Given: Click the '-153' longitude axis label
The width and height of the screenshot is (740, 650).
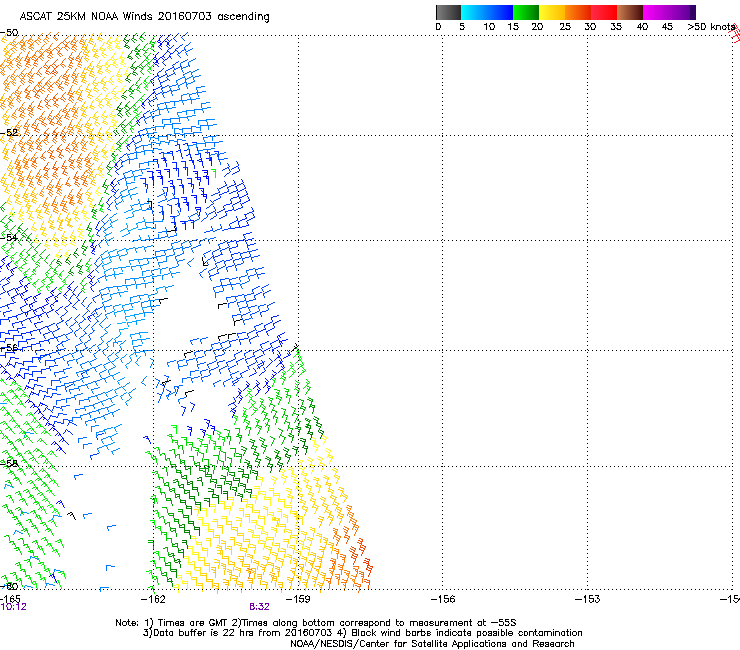Looking at the screenshot, I should [x=588, y=599].
